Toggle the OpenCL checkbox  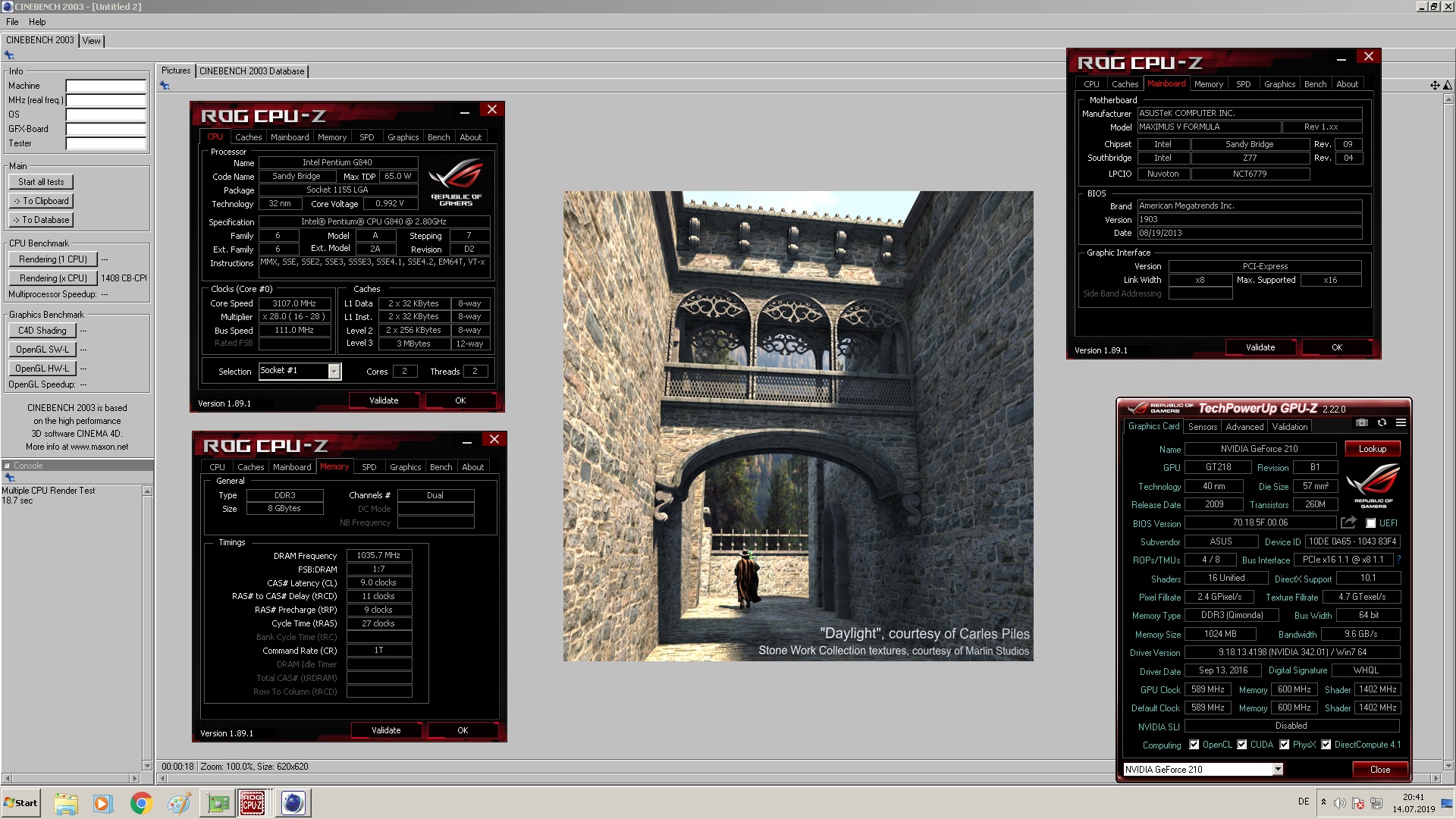(1194, 745)
